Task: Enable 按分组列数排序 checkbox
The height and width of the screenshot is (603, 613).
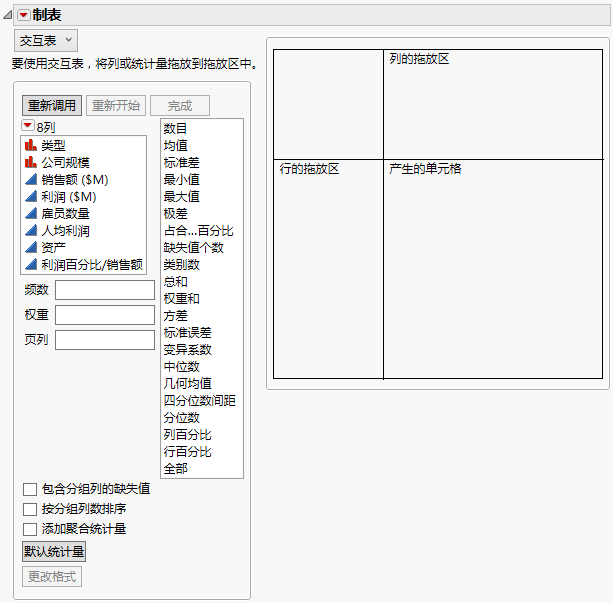Action: coord(30,509)
